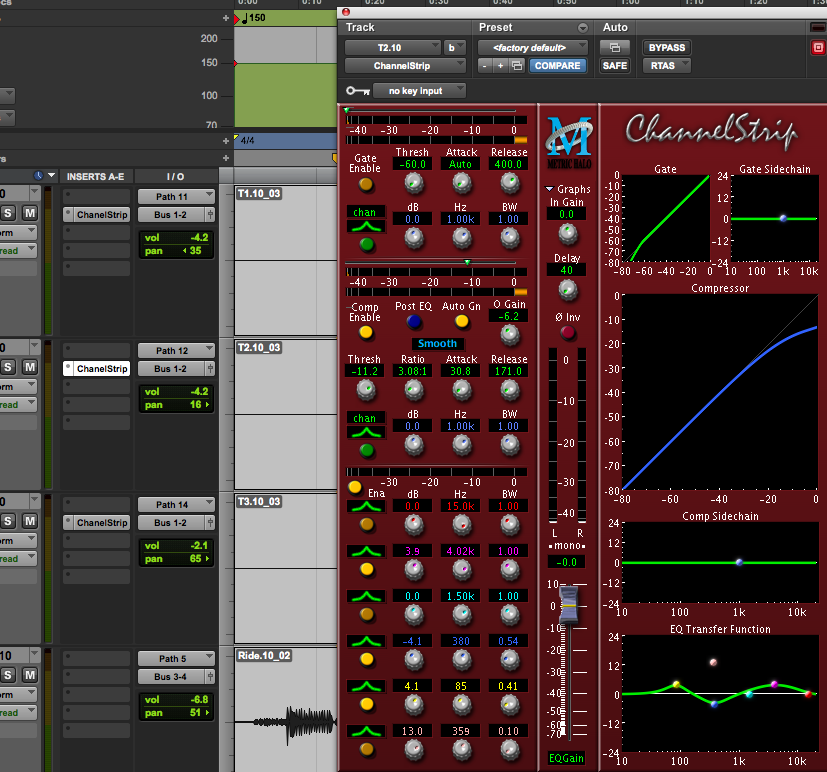
Task: Enable the EQ band set to 1.50k
Action: tap(367, 614)
